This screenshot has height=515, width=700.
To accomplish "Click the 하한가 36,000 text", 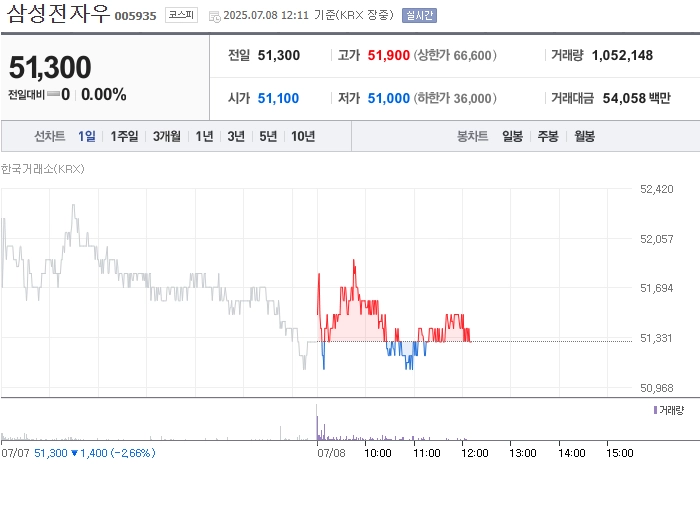I will [x=455, y=98].
